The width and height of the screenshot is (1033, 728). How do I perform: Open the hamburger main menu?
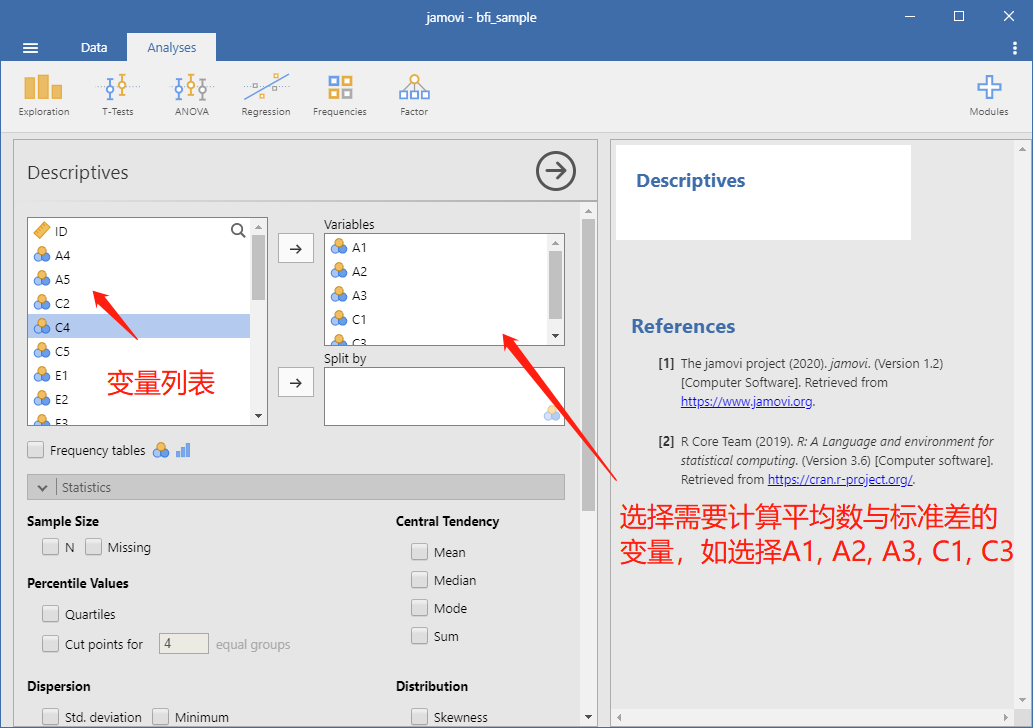30,47
